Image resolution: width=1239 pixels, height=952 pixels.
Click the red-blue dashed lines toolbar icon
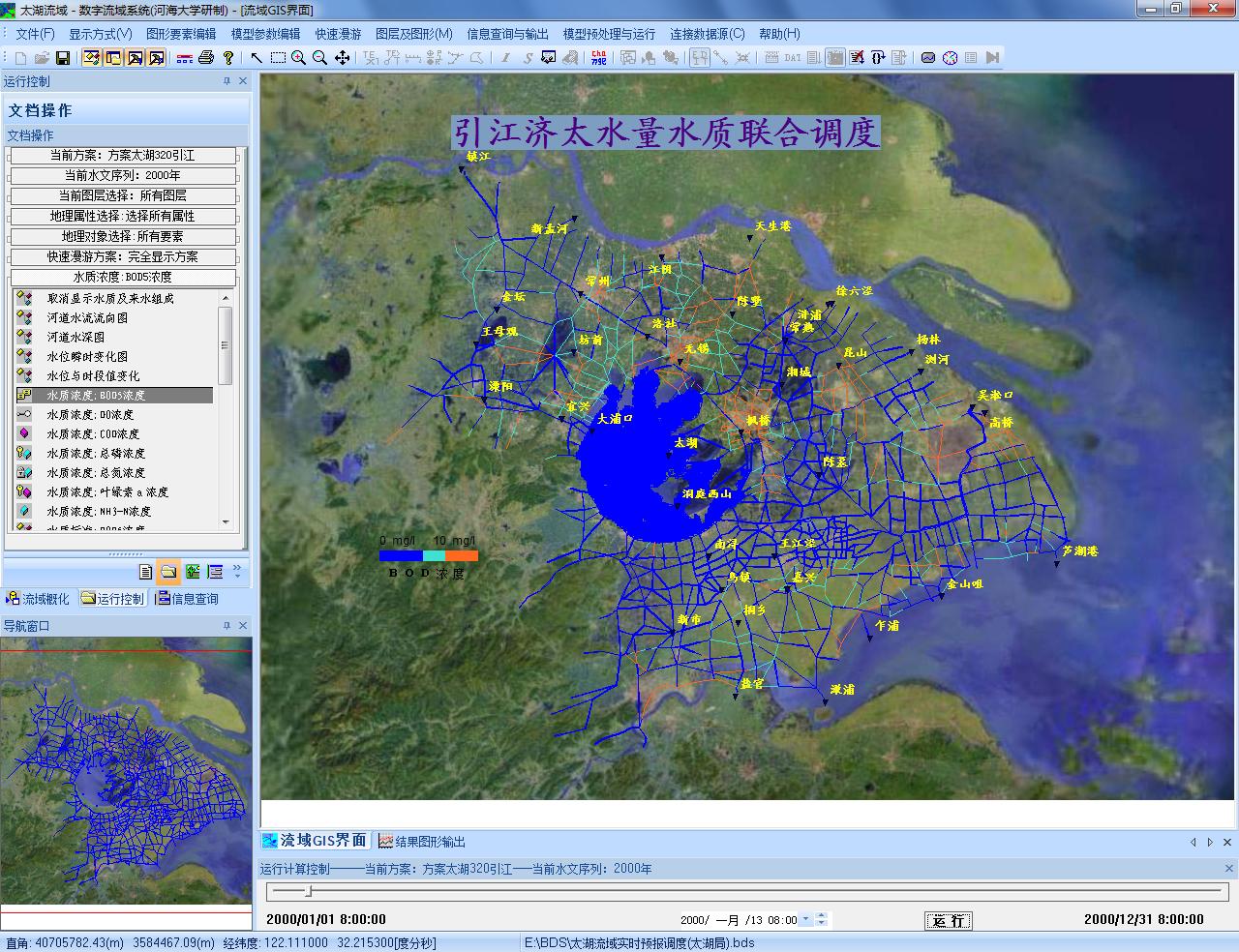pyautogui.click(x=184, y=58)
